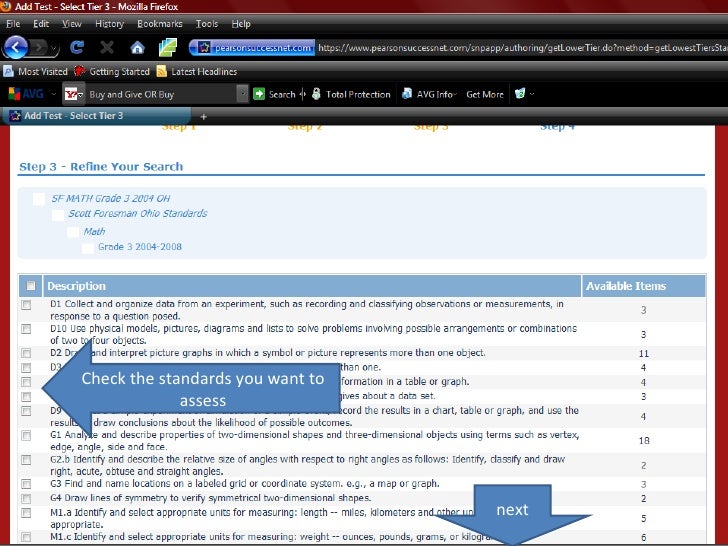Open Scott Foresman Ohio Standards link
This screenshot has width=728, height=546.
point(137,213)
